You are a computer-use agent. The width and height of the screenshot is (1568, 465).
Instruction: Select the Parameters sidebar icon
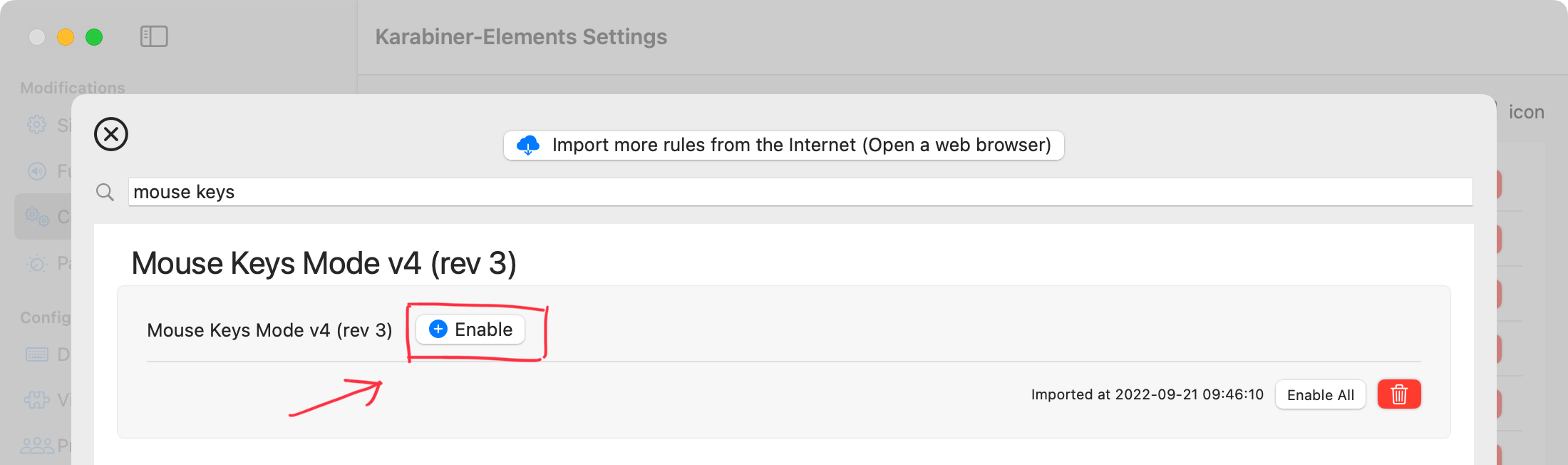37,264
